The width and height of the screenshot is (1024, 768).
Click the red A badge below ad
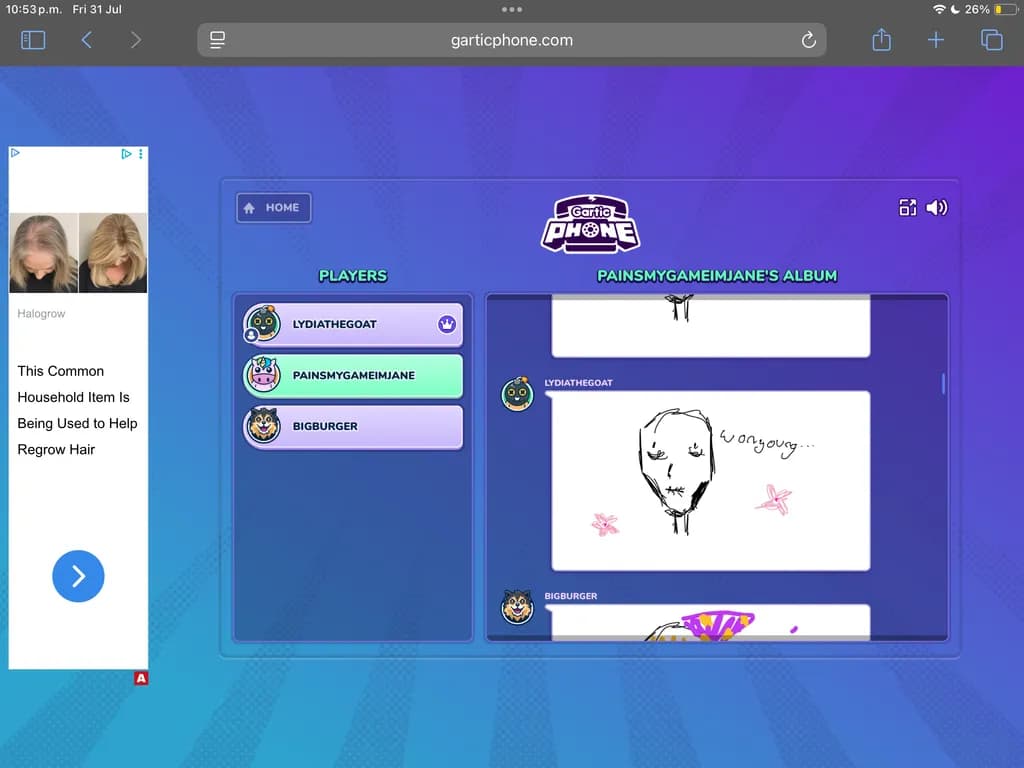tap(141, 678)
